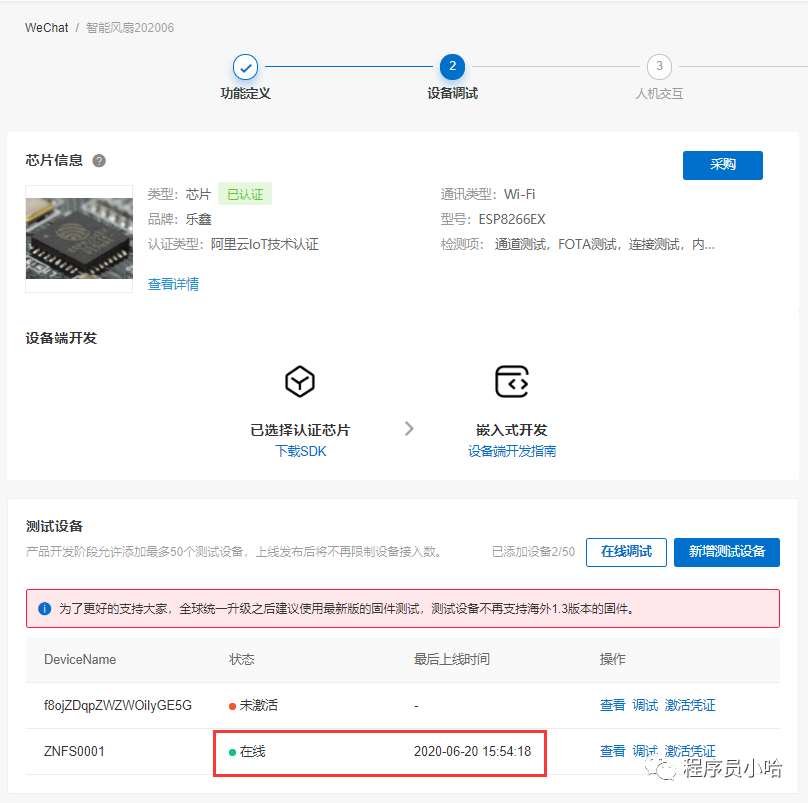
Task: Click the embedded development code icon
Action: [511, 381]
